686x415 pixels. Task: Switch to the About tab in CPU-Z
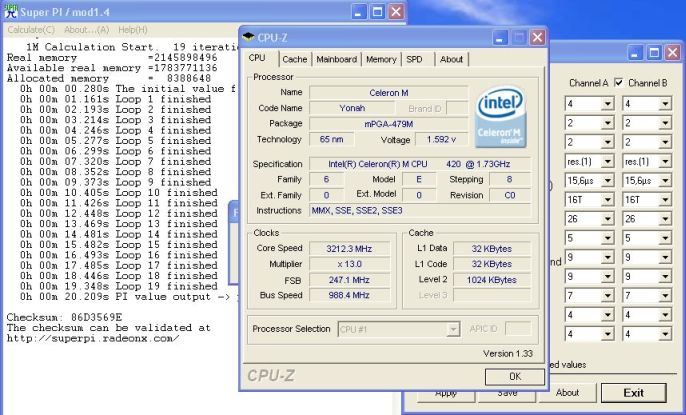point(451,59)
